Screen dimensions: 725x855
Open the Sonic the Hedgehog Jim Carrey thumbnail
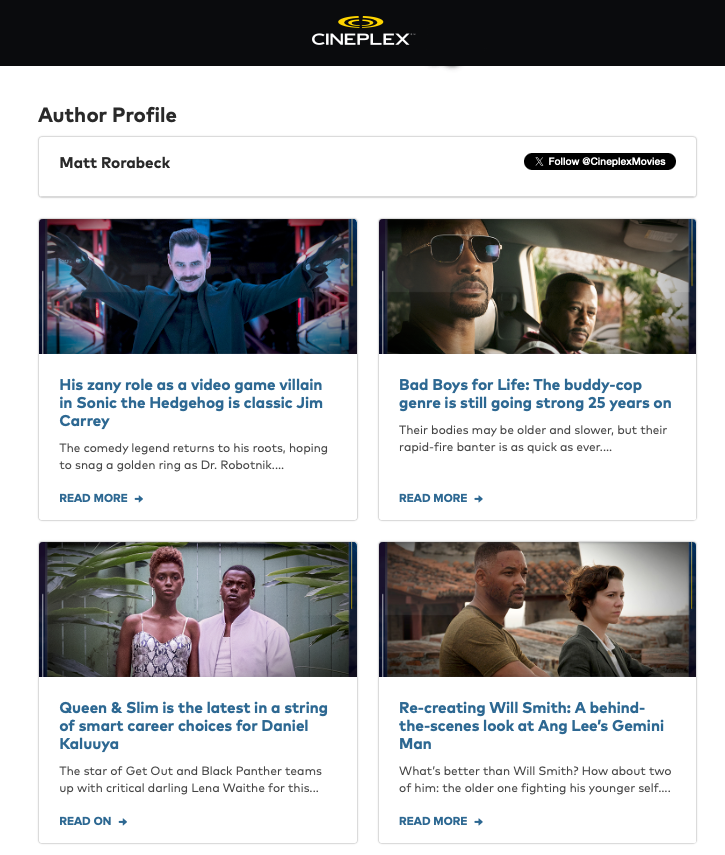198,286
